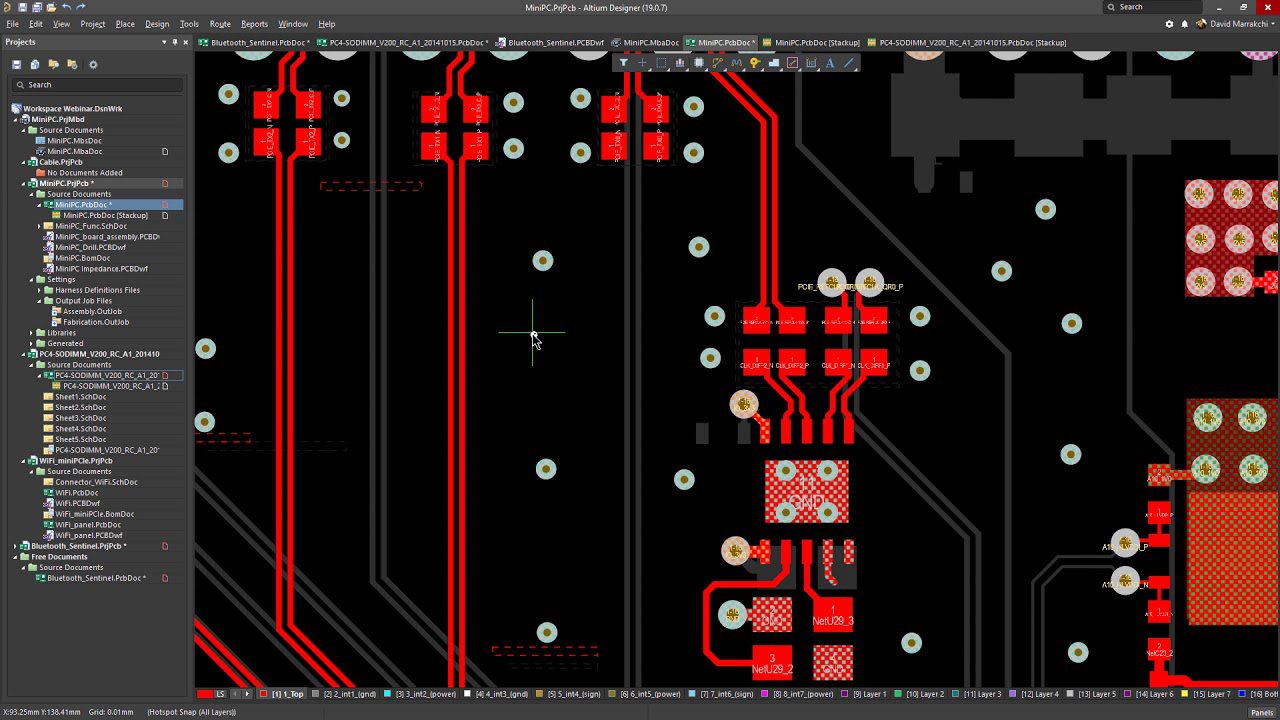Screen dimensions: 1280x720
Task: Switch to the MiniPC.MbaDoc tab
Action: (653, 43)
